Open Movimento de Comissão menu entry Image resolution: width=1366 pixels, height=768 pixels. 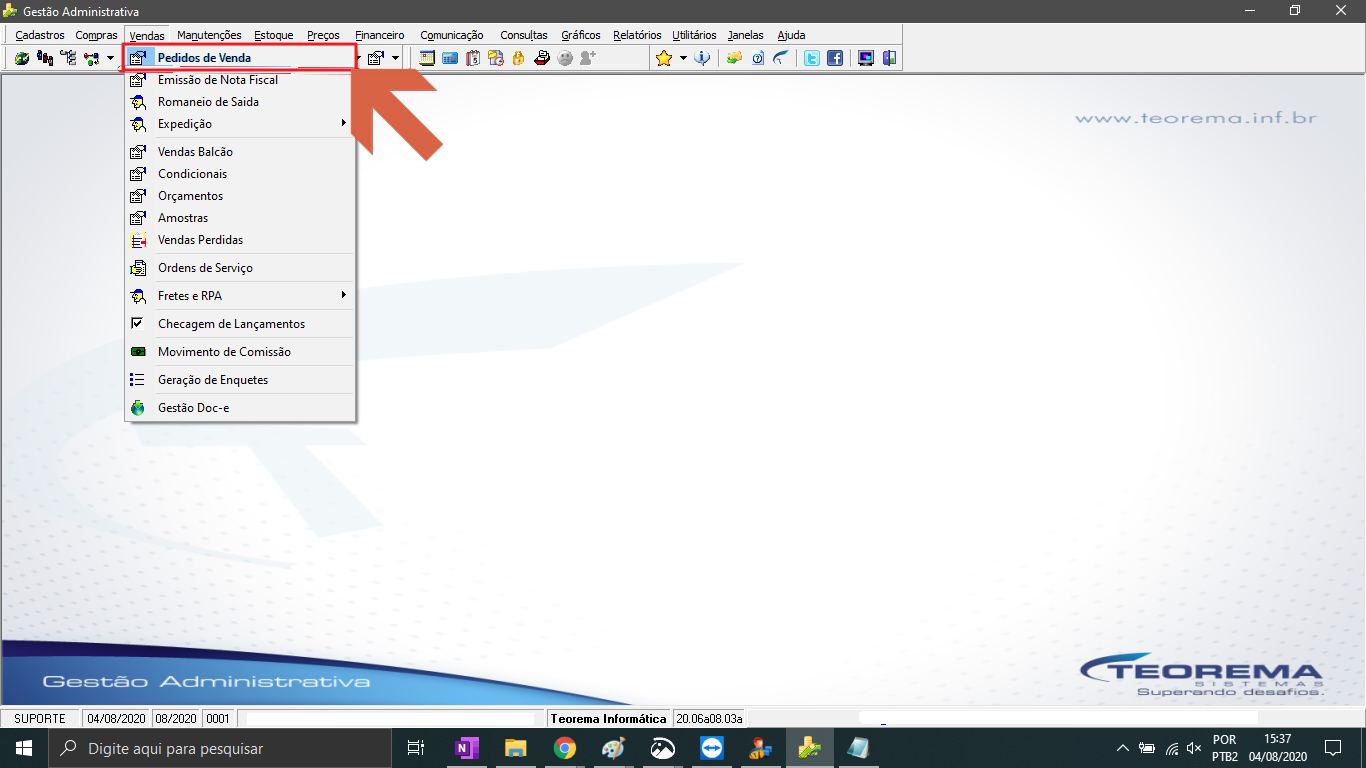(x=240, y=352)
